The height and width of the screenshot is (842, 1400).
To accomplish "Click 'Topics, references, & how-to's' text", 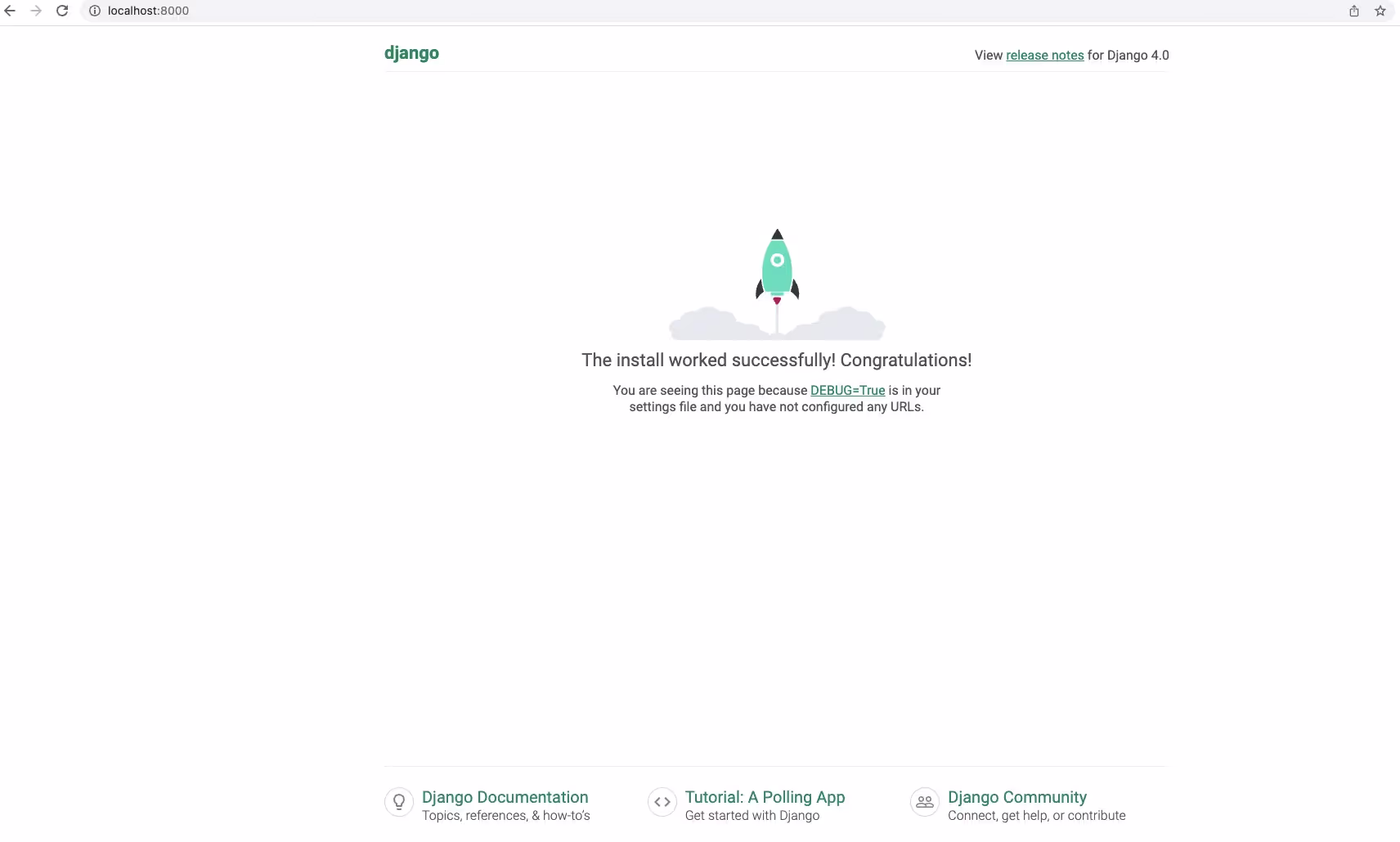I will (x=505, y=815).
